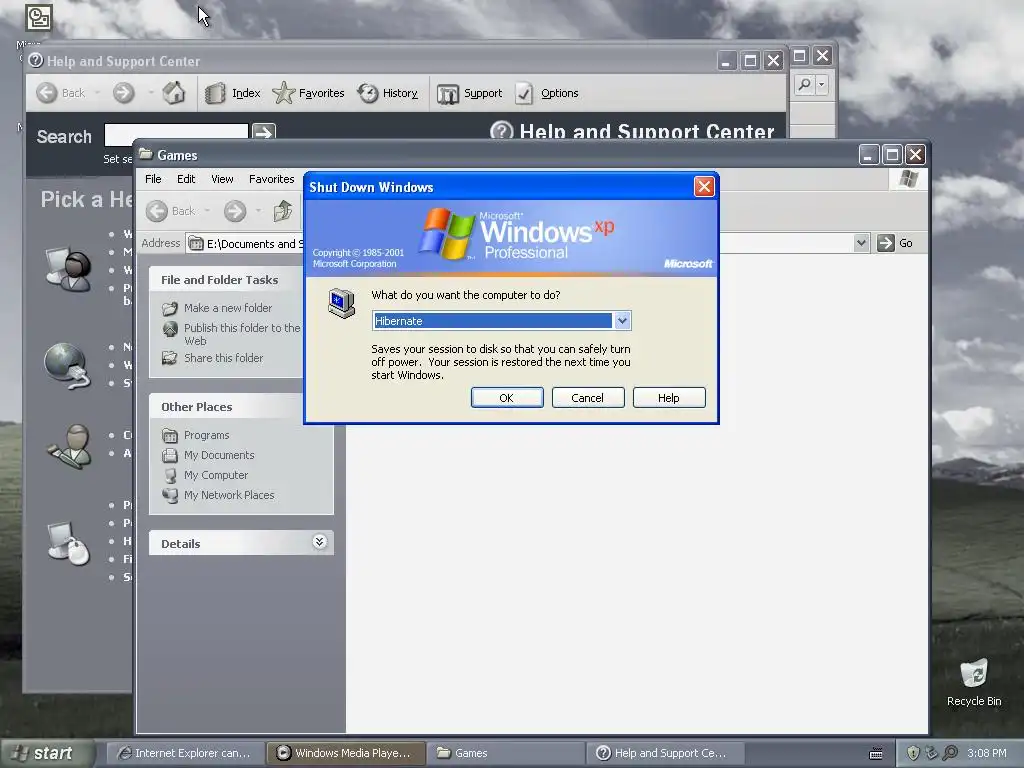Open My Documents under Other Places

coord(219,455)
